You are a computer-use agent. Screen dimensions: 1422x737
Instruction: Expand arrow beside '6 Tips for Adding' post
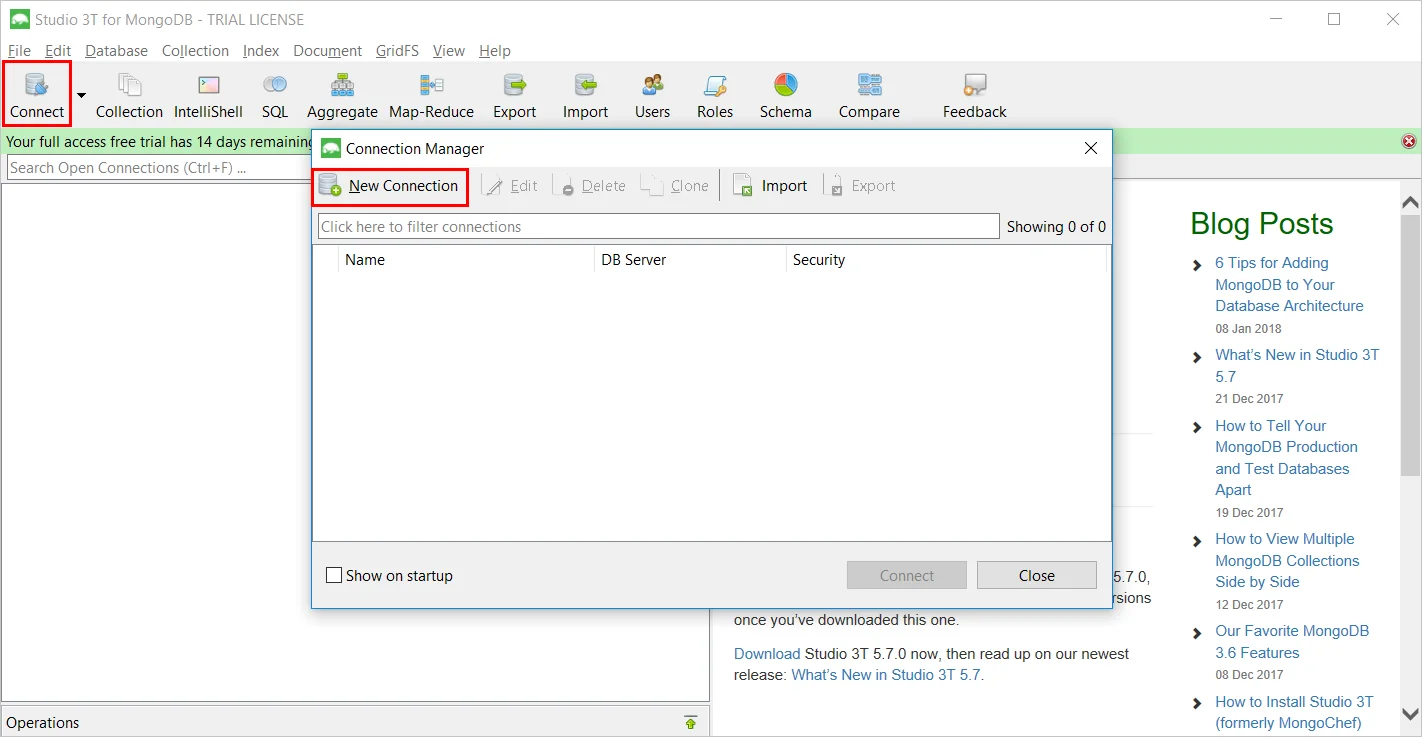(1198, 265)
